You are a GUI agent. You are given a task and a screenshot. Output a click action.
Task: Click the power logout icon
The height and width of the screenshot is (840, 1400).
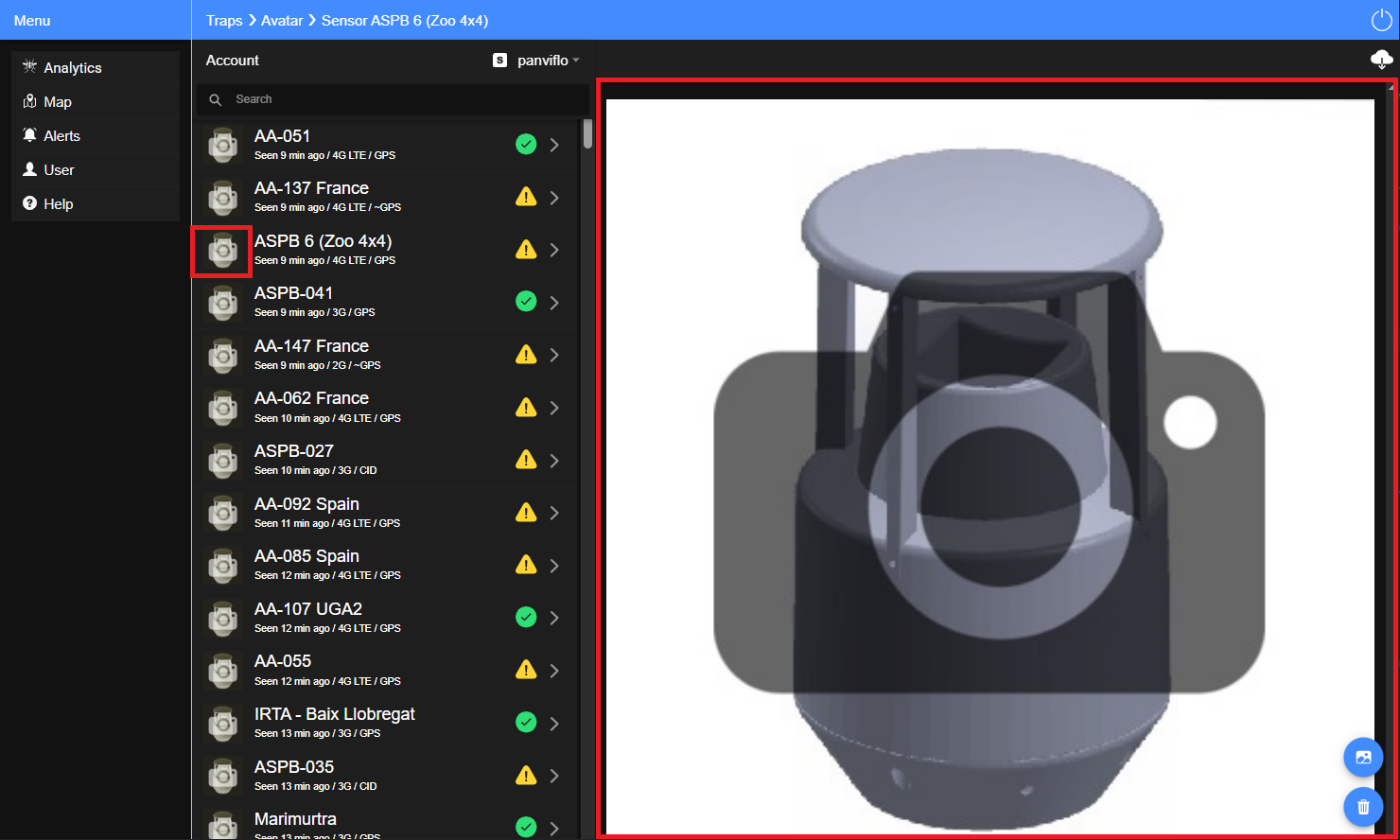(x=1381, y=20)
